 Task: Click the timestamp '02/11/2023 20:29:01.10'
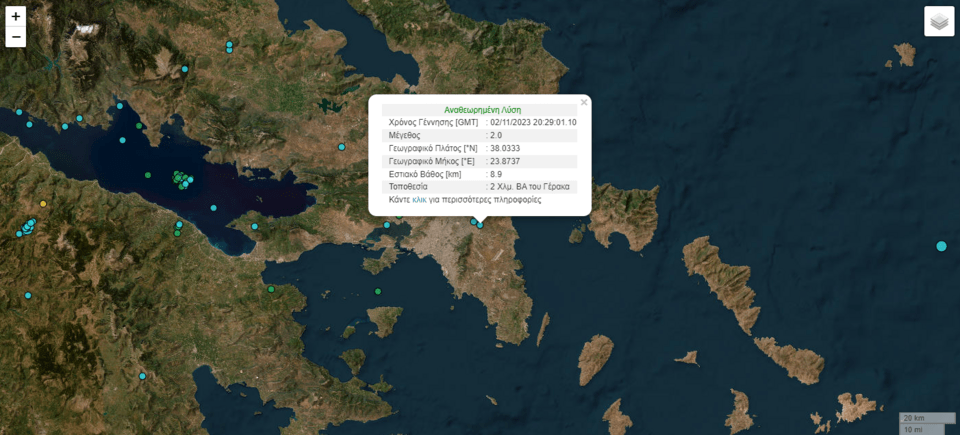533,123
